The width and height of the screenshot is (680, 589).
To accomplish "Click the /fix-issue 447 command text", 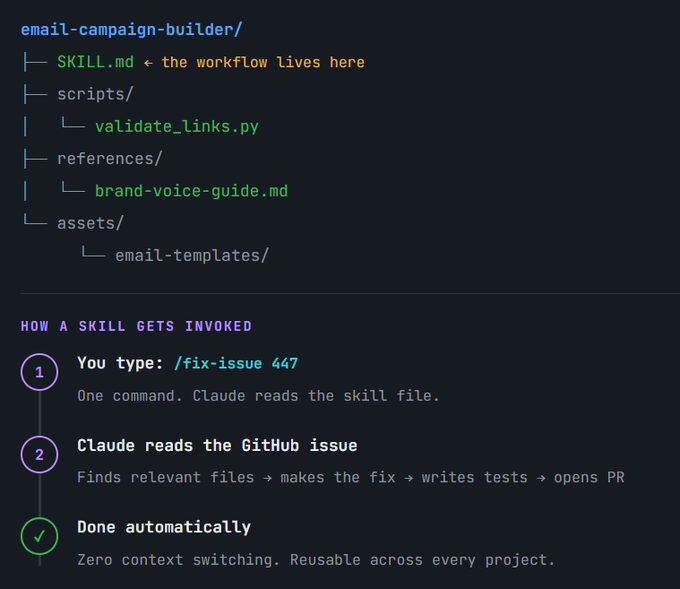I will pos(236,363).
